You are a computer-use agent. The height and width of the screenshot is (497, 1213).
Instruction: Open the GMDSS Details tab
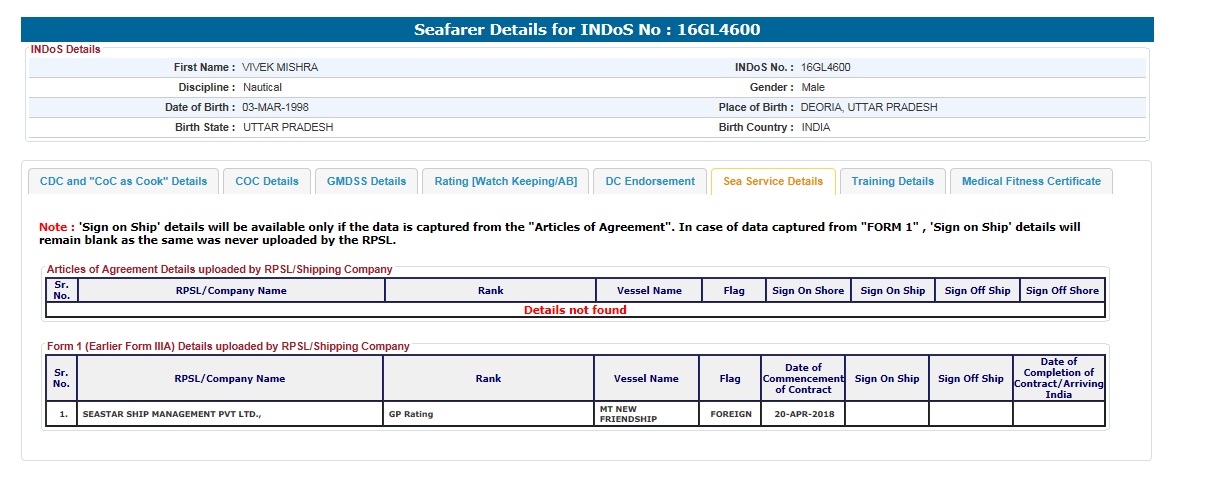(x=367, y=181)
